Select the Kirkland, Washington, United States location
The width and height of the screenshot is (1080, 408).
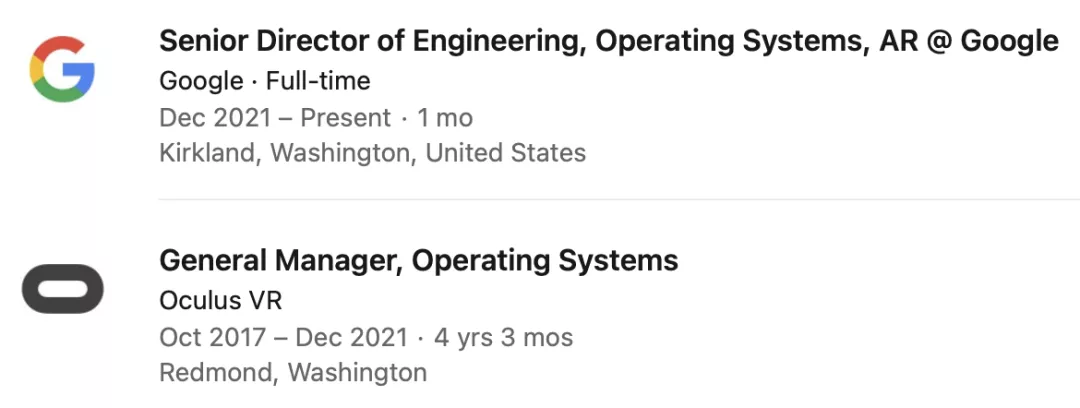[x=372, y=153]
